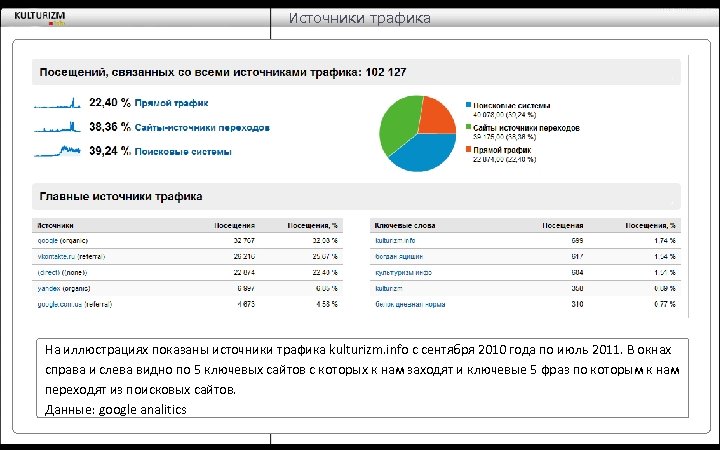
Task: Click the sparkline next to 22,40 %
Action: tap(57, 103)
